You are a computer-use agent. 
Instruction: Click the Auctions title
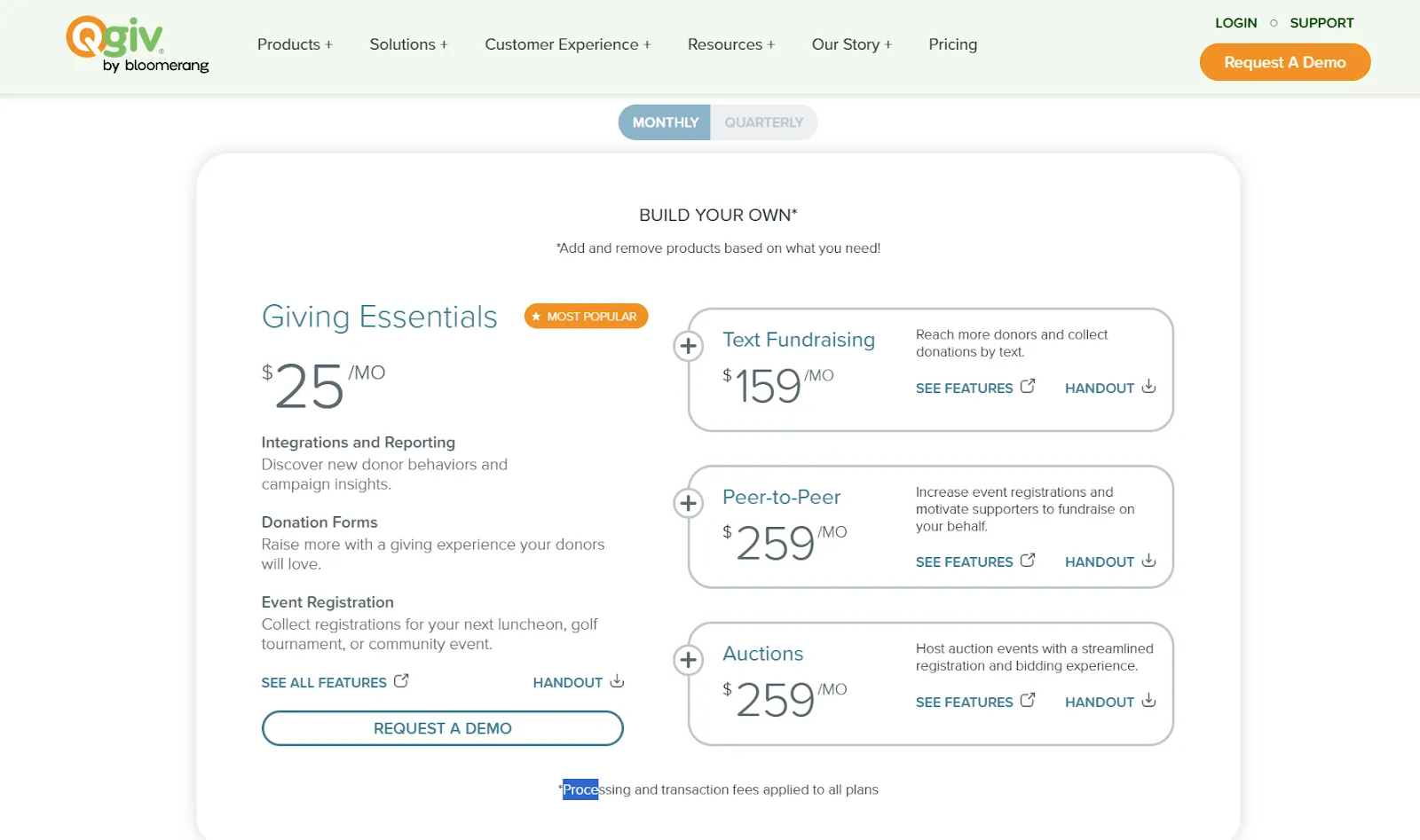[x=762, y=654]
